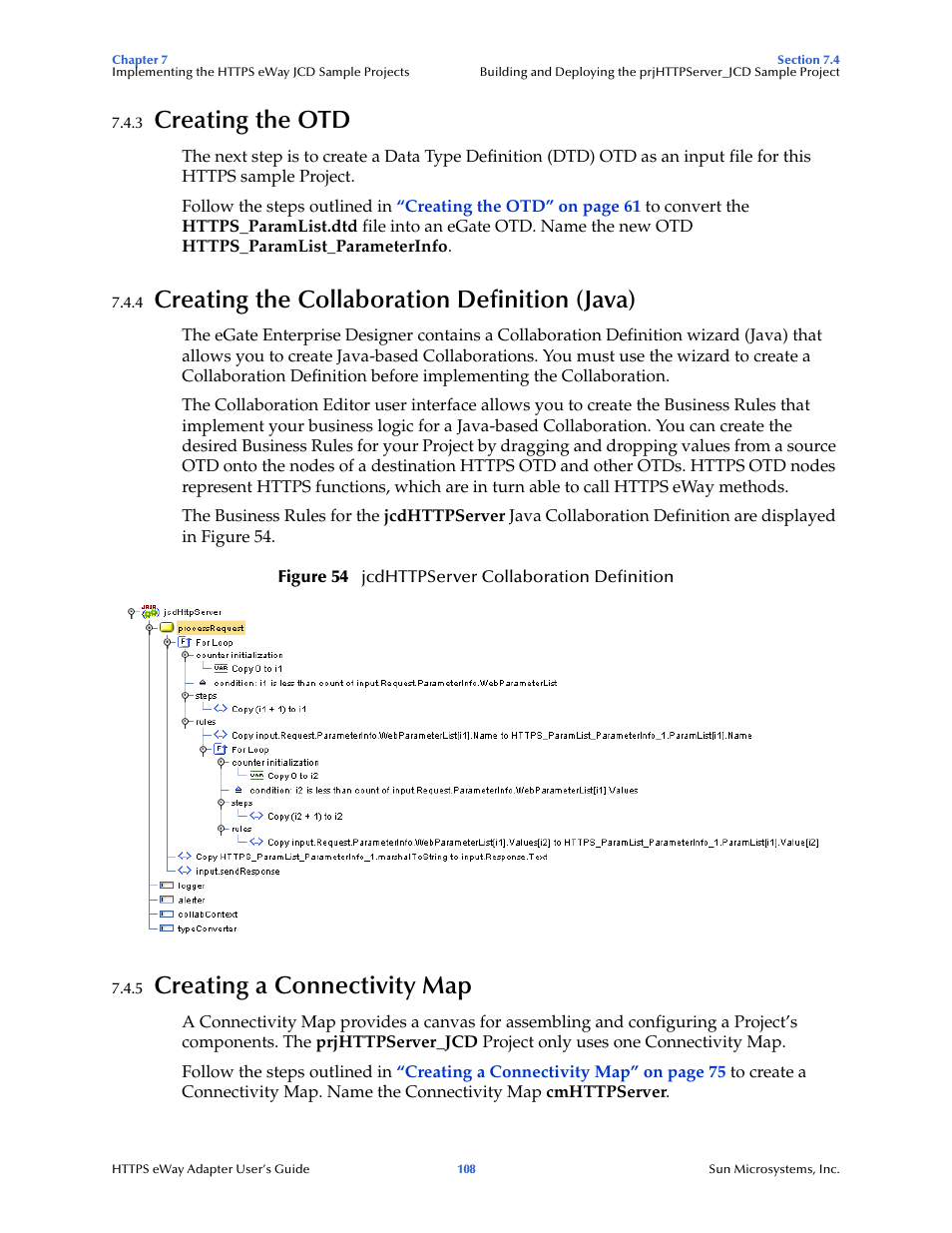The height and width of the screenshot is (1233, 952).
Task: Click the VAR icon for Copy 0 to i1
Action: pyautogui.click(x=221, y=668)
